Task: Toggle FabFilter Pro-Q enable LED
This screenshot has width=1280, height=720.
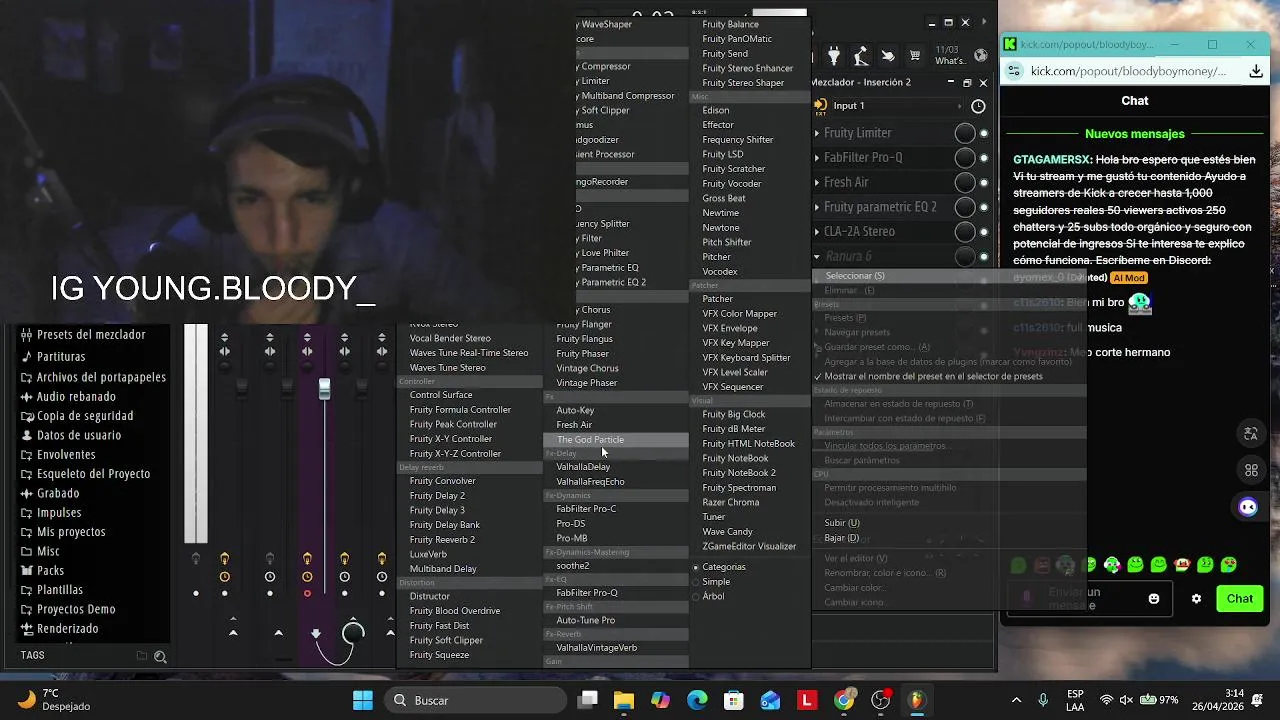Action: (984, 158)
